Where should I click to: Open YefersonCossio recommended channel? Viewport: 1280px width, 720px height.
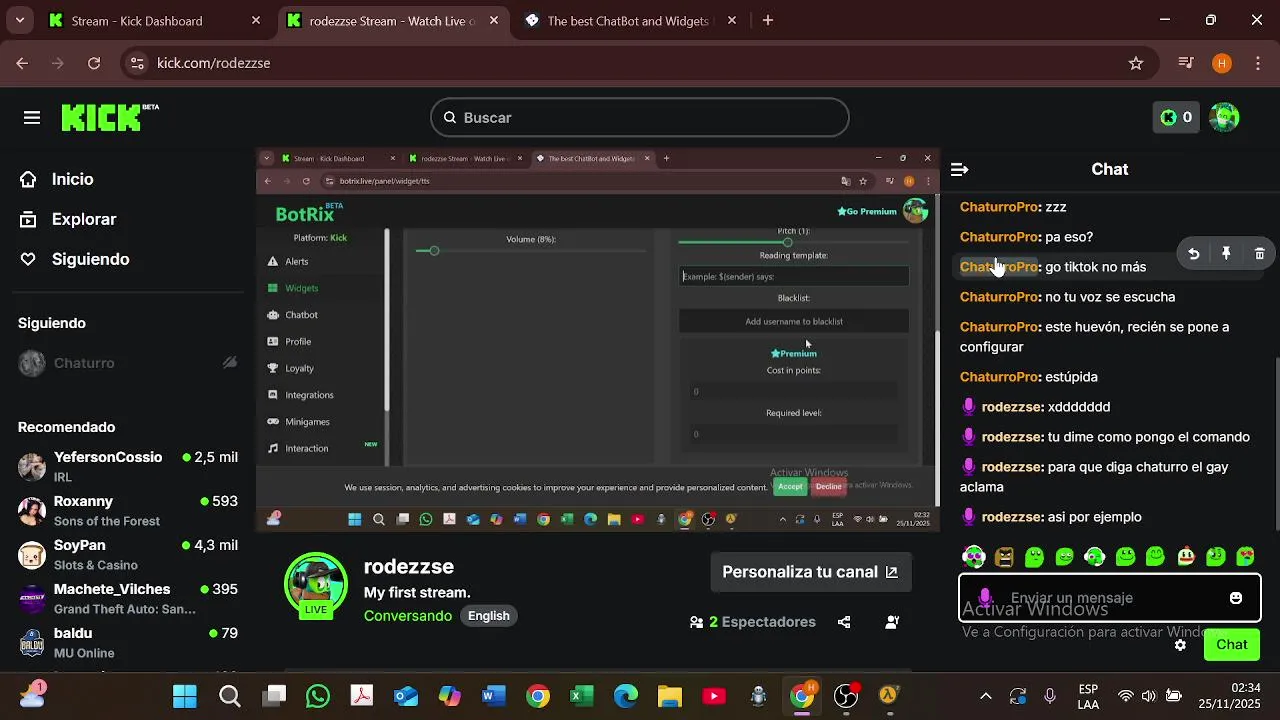pos(128,467)
